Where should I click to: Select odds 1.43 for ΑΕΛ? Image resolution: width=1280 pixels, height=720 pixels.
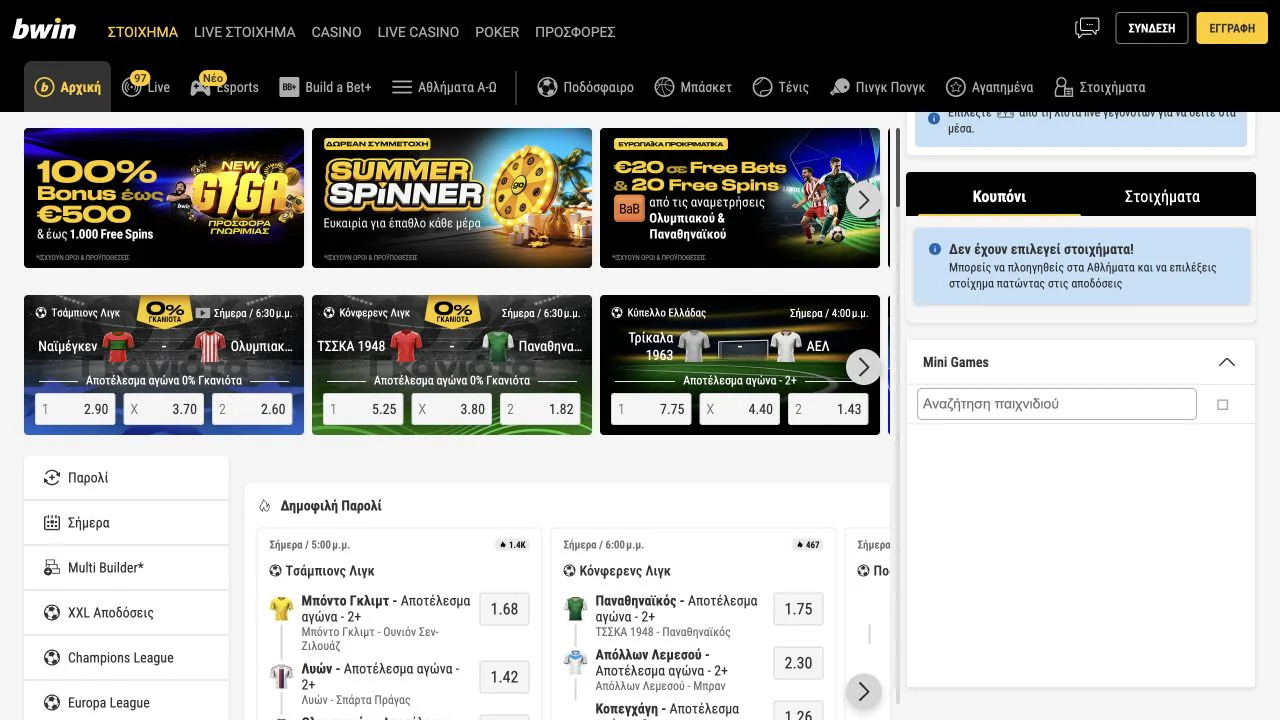828,409
